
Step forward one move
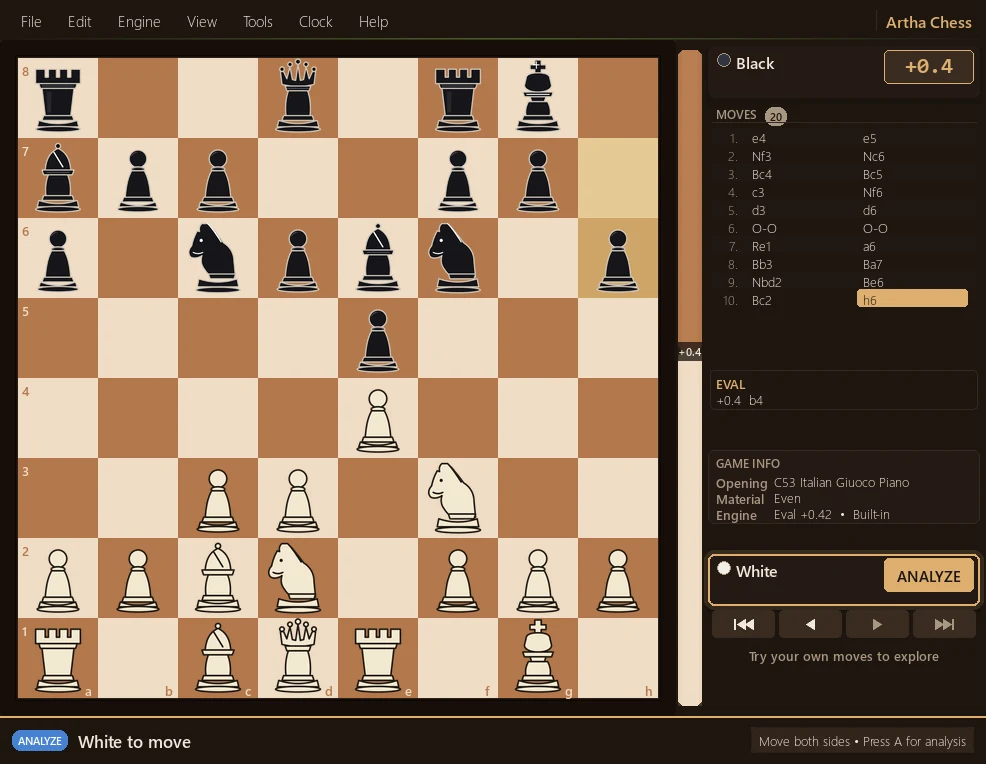pyautogui.click(x=877, y=624)
